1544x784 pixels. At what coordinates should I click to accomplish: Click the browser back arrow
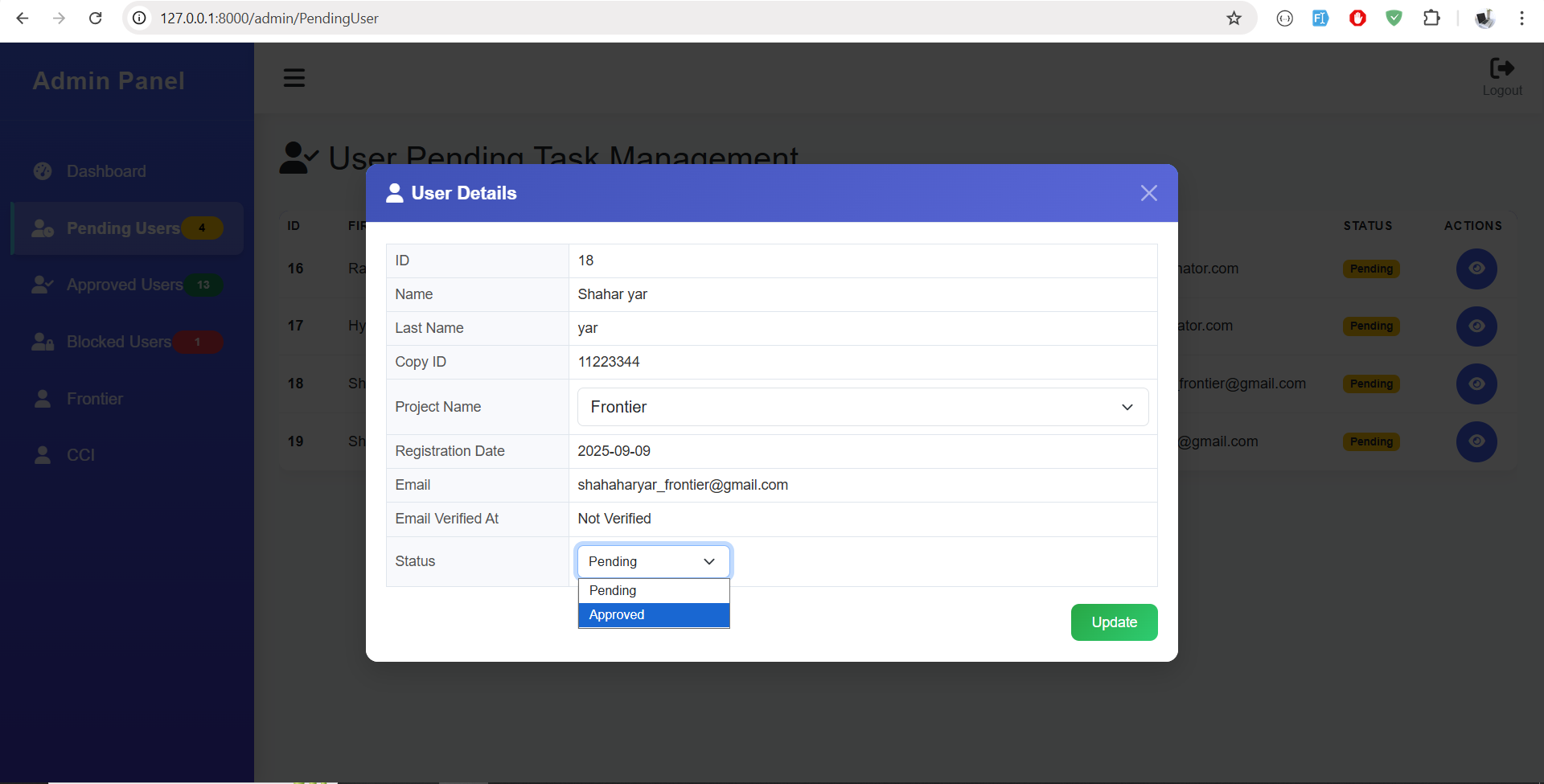tap(23, 18)
